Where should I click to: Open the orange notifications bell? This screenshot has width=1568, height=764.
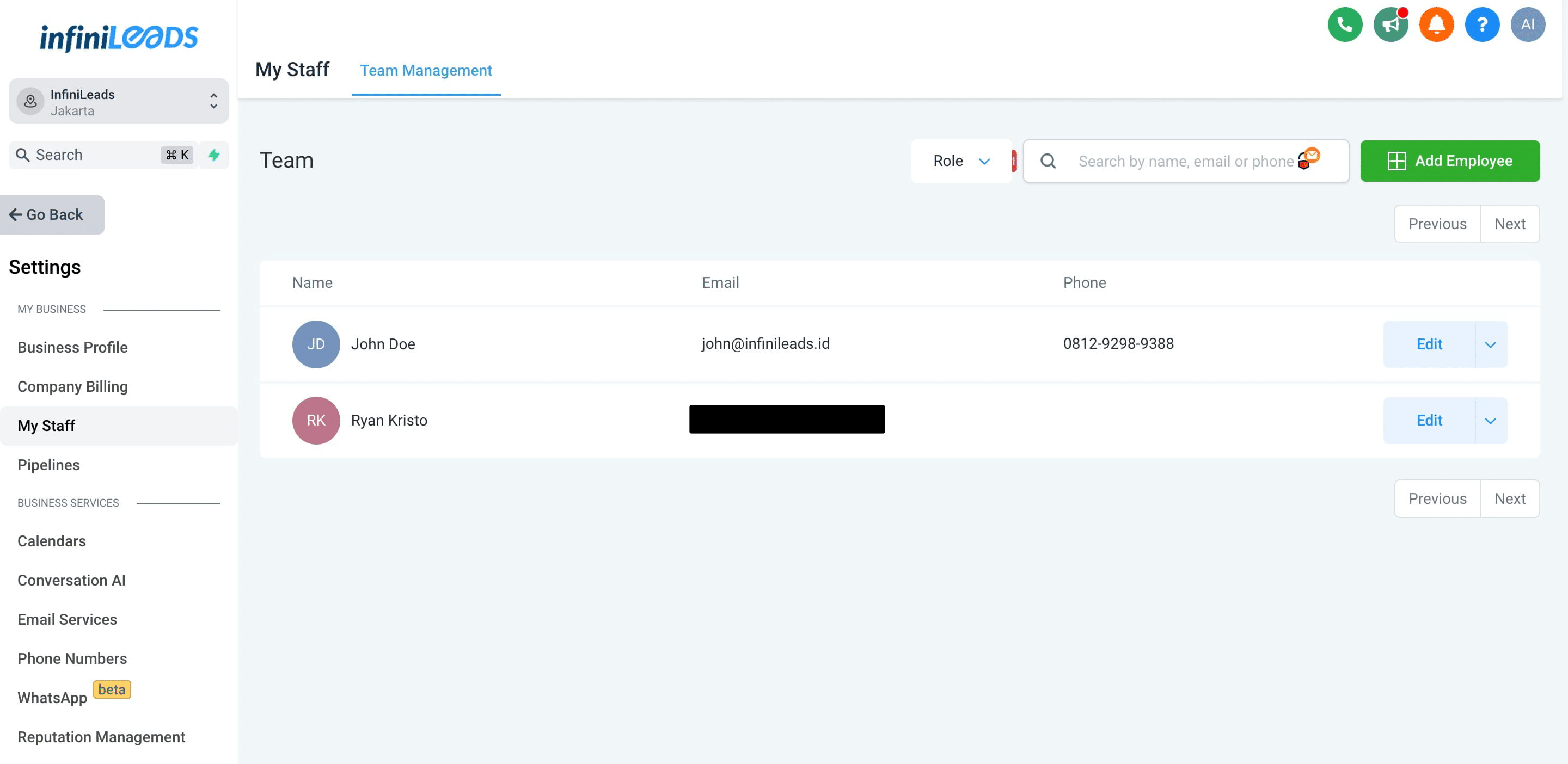point(1437,24)
